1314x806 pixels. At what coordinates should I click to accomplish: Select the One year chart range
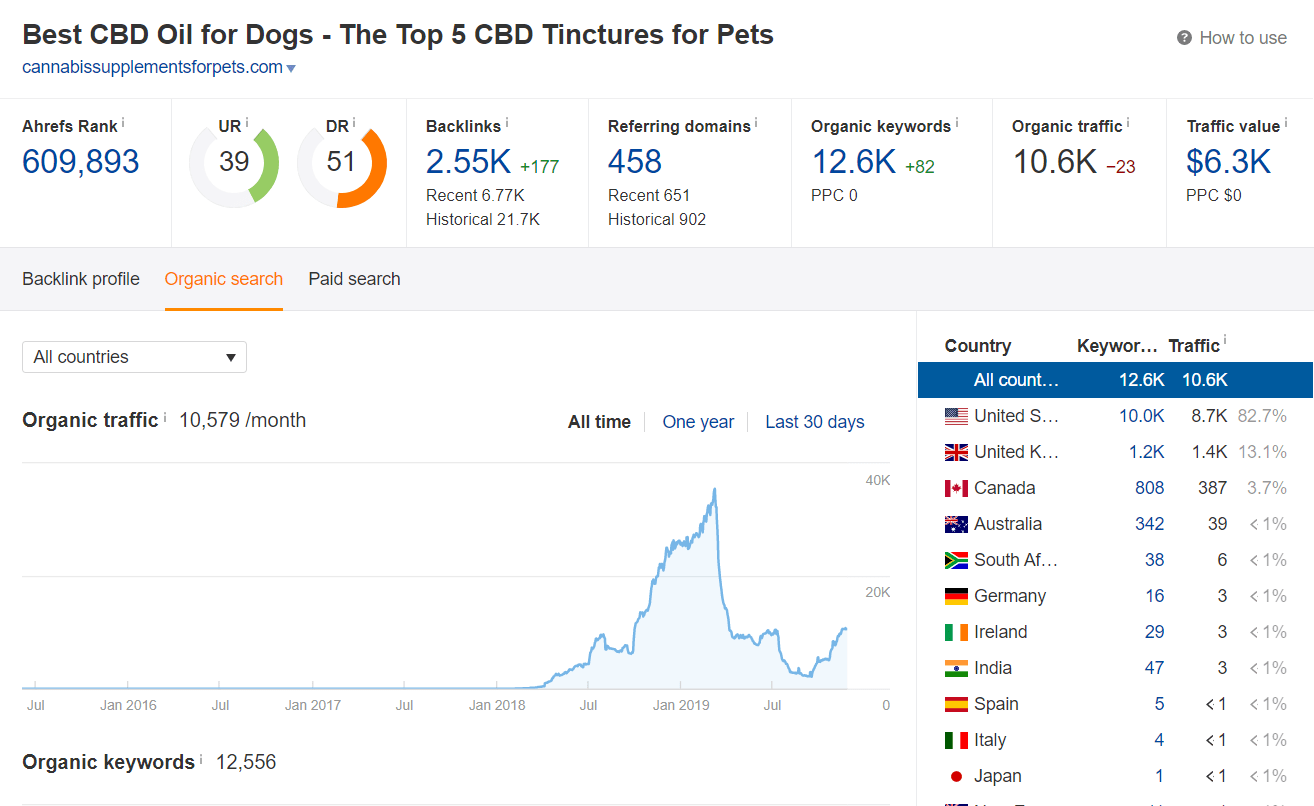pos(698,422)
